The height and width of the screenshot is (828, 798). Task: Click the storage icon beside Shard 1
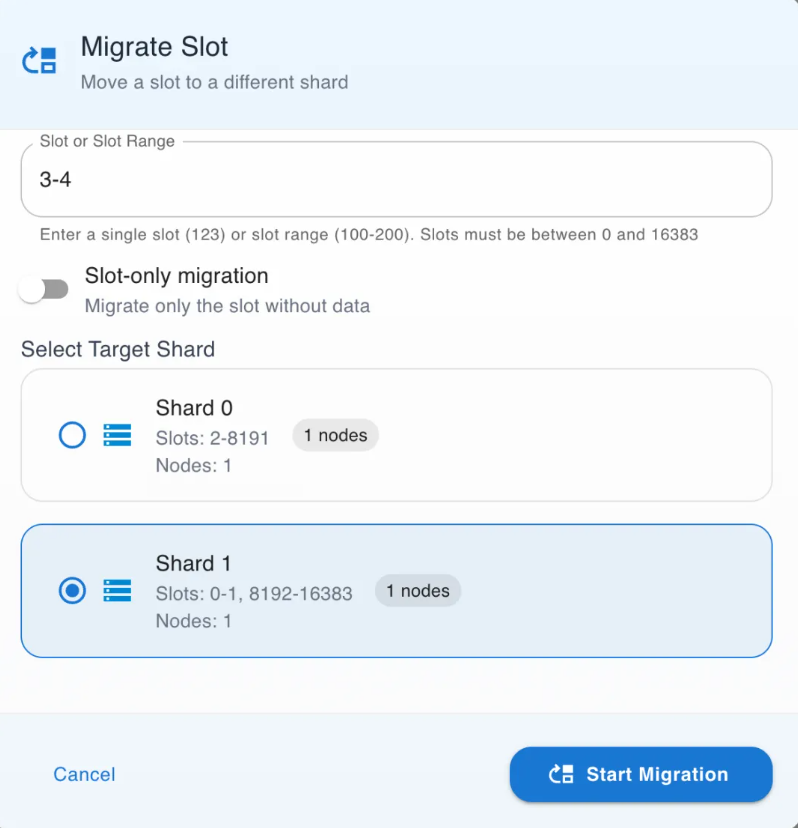[117, 591]
